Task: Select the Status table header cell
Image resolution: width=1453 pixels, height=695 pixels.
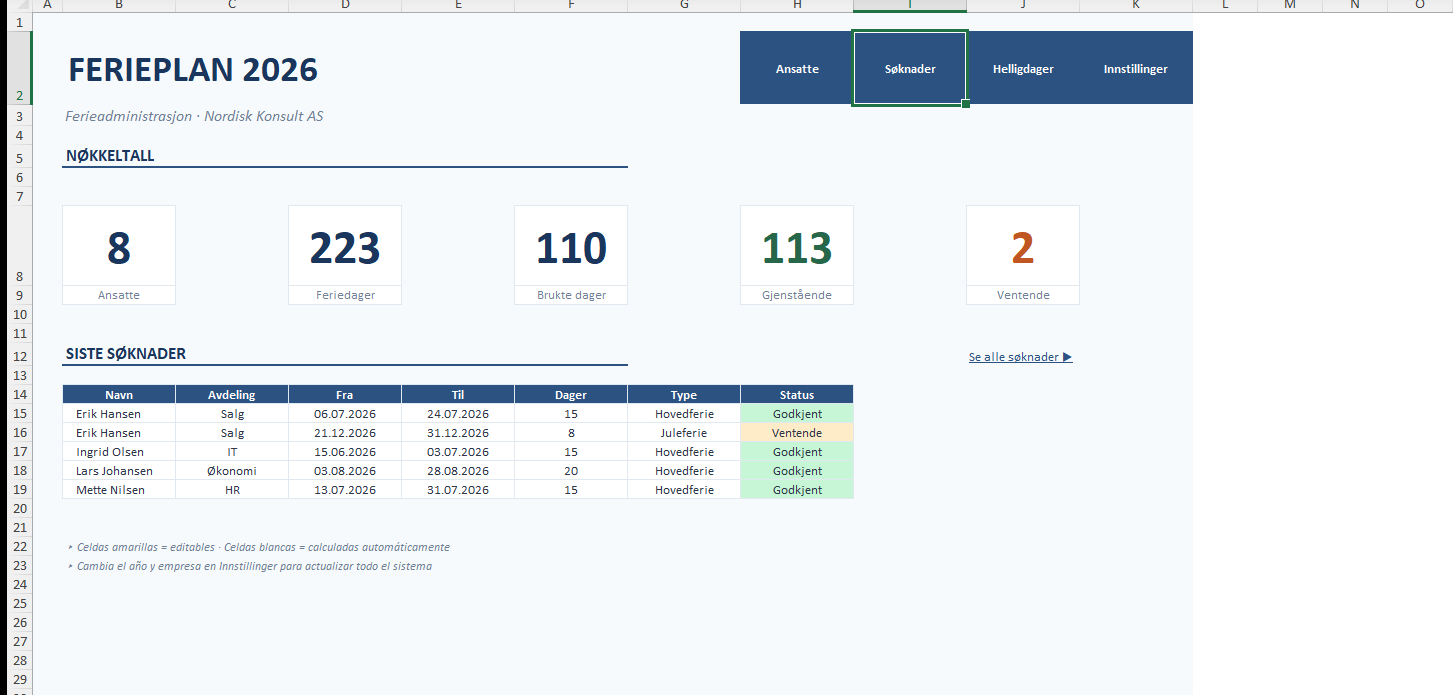Action: (797, 395)
